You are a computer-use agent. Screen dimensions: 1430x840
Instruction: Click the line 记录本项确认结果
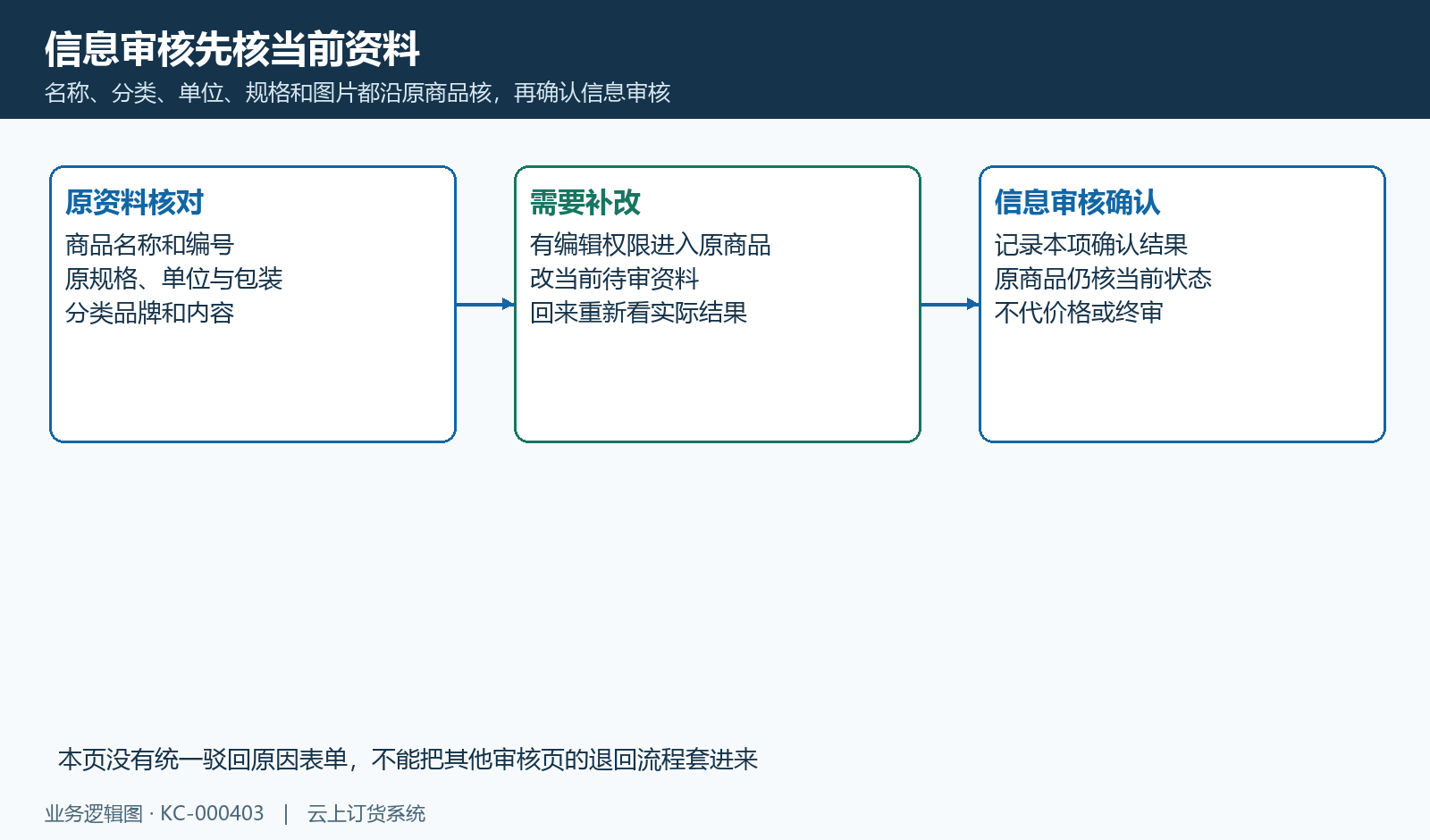(1091, 245)
